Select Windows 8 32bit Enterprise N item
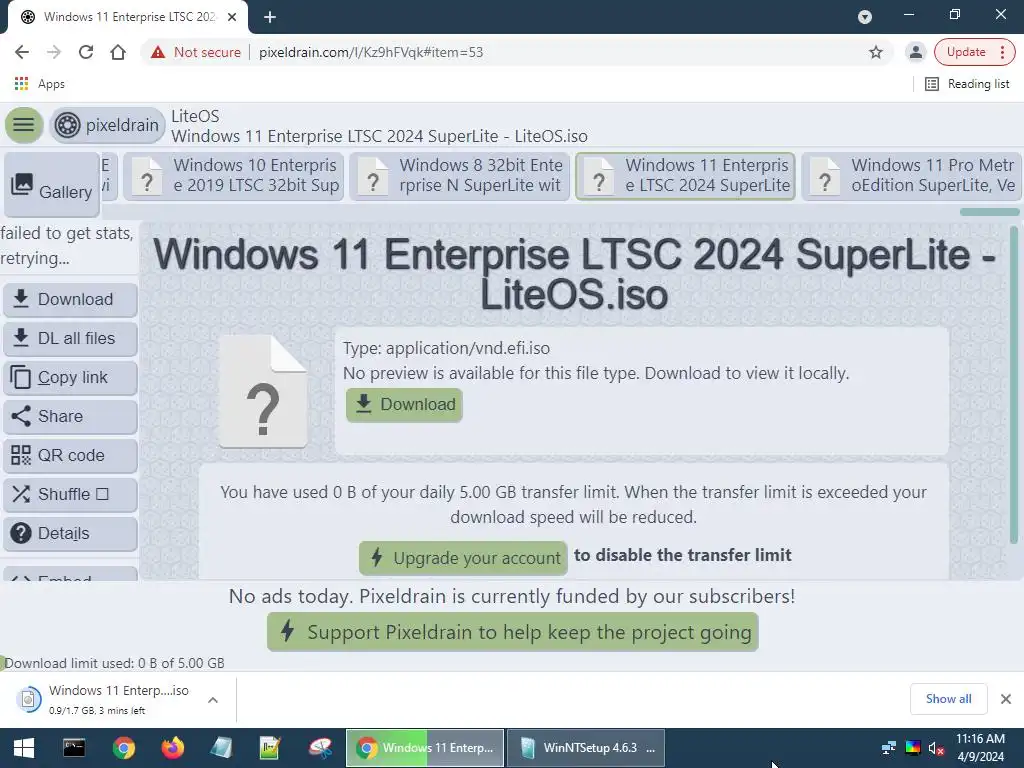Image resolution: width=1024 pixels, height=768 pixels. click(x=460, y=176)
